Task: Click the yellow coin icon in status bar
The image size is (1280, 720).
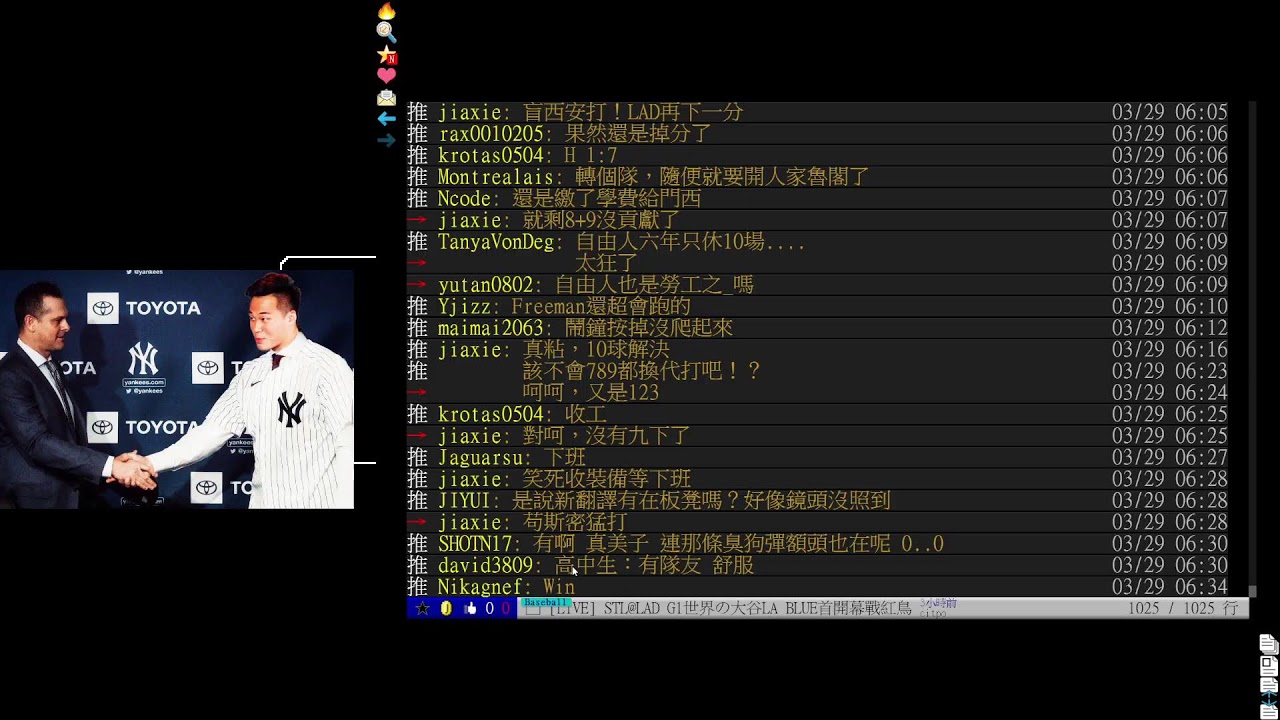Action: click(446, 608)
